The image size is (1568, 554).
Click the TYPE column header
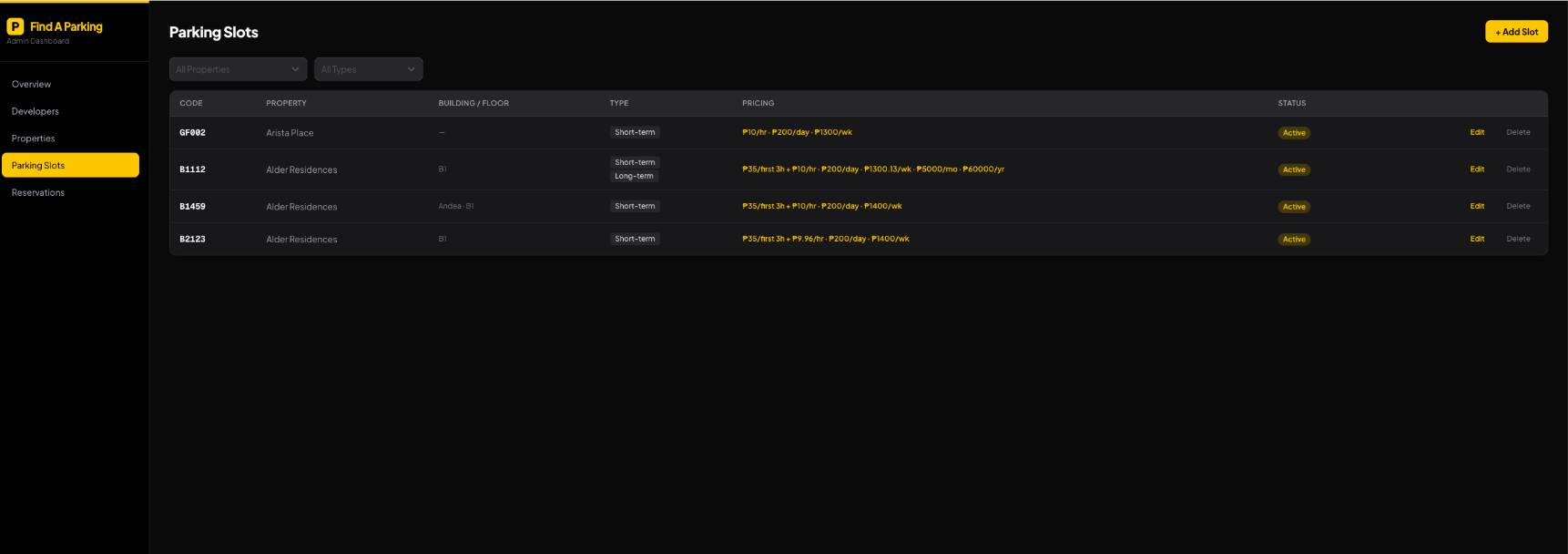tap(619, 103)
